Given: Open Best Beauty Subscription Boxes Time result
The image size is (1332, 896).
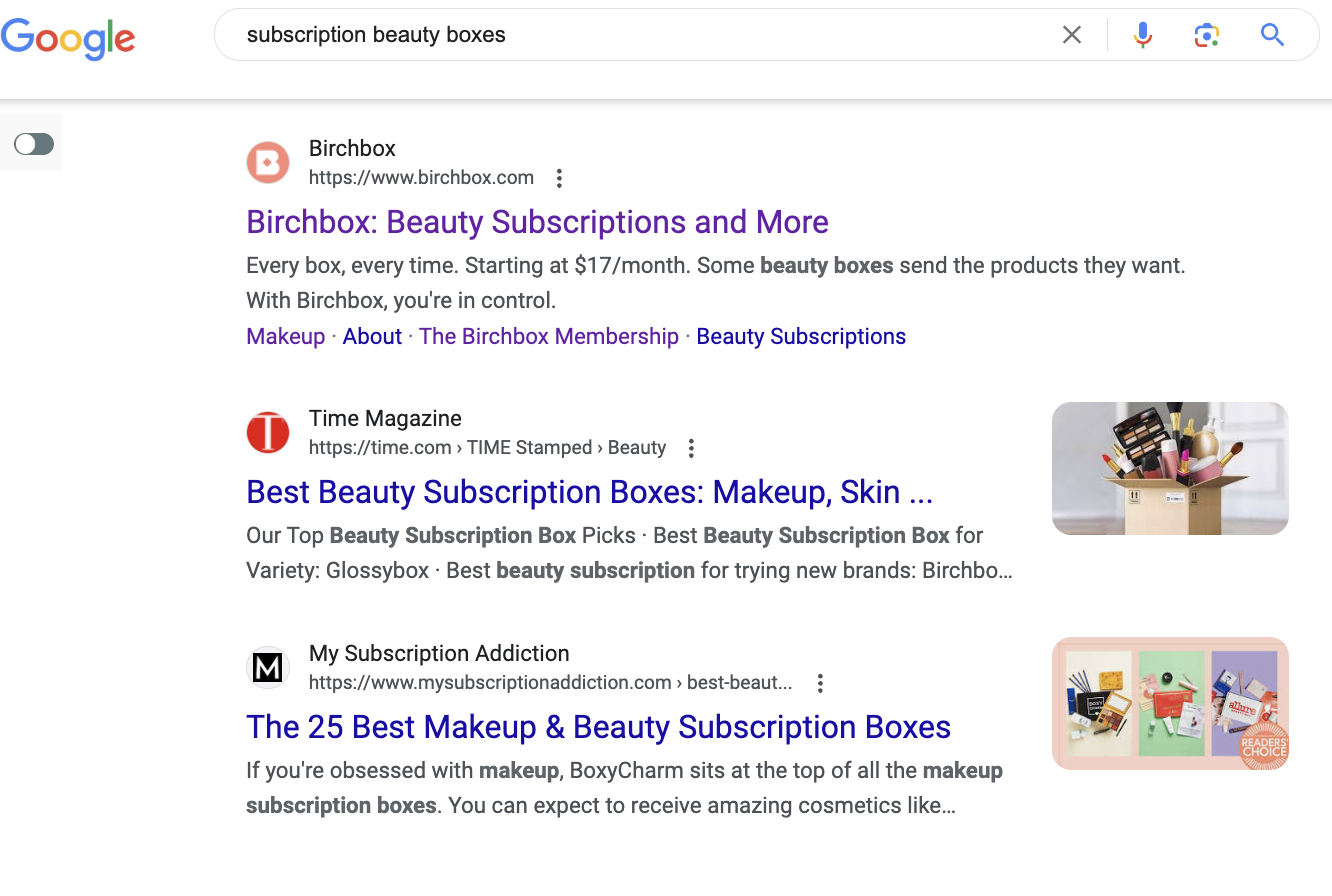Looking at the screenshot, I should (589, 492).
